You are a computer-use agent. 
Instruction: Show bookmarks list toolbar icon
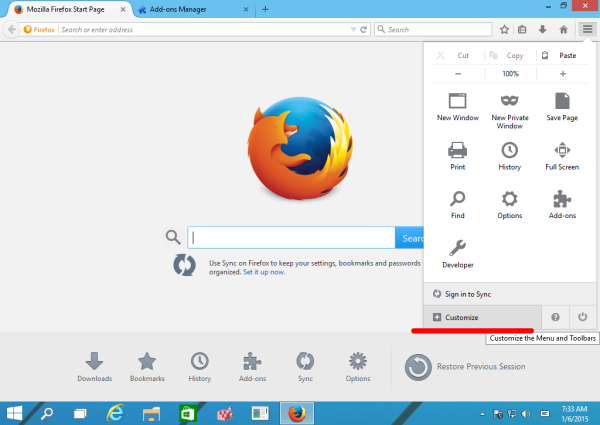point(522,29)
